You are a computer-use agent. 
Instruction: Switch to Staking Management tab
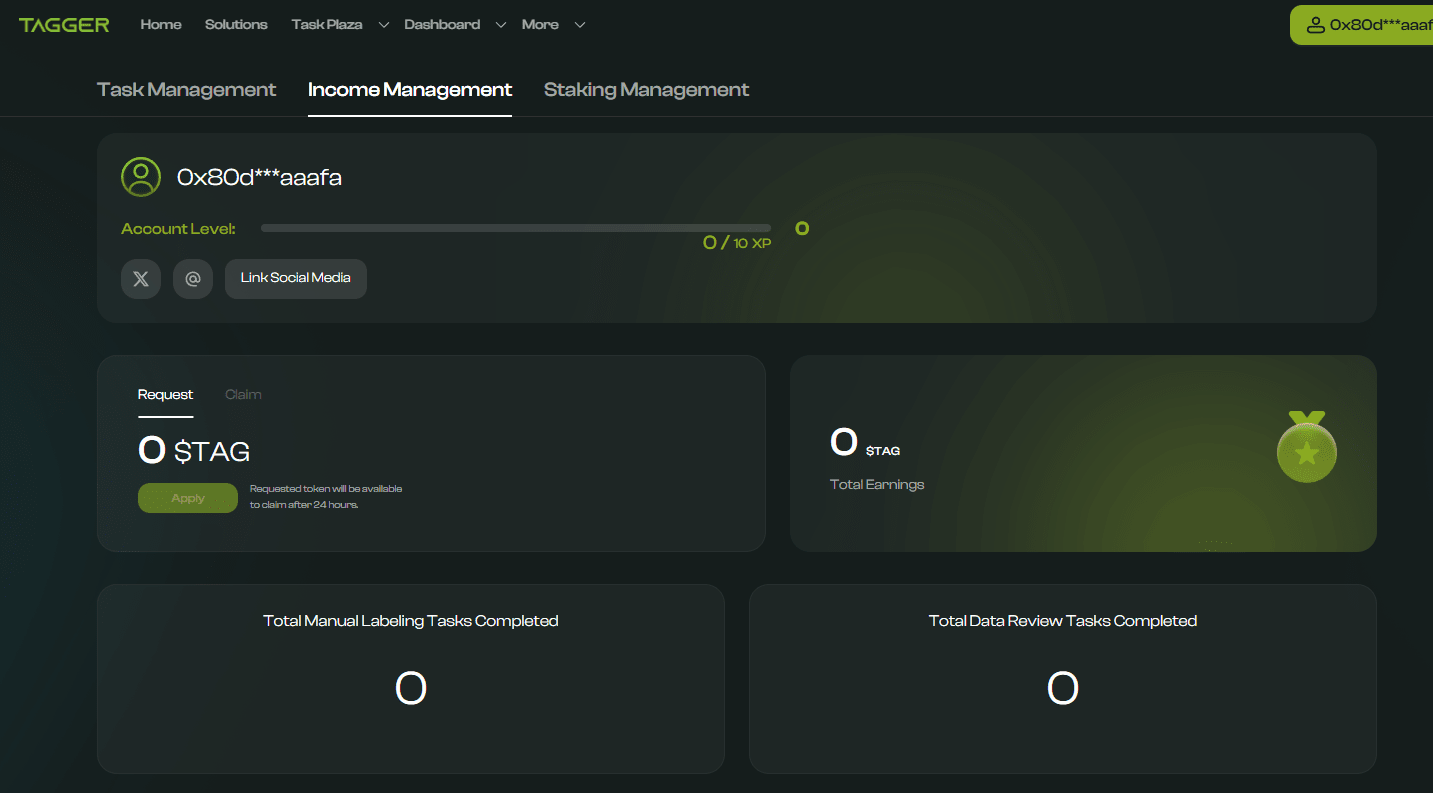click(x=646, y=90)
